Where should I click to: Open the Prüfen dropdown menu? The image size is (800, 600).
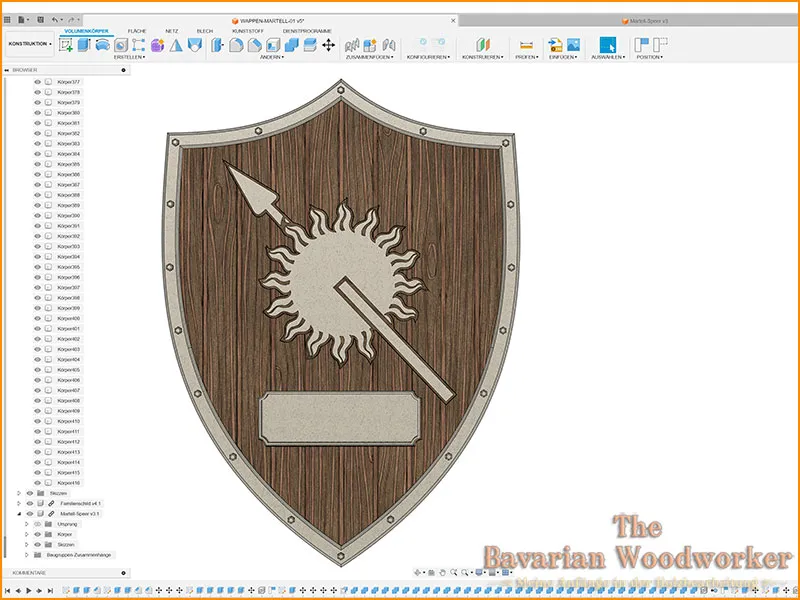527,57
